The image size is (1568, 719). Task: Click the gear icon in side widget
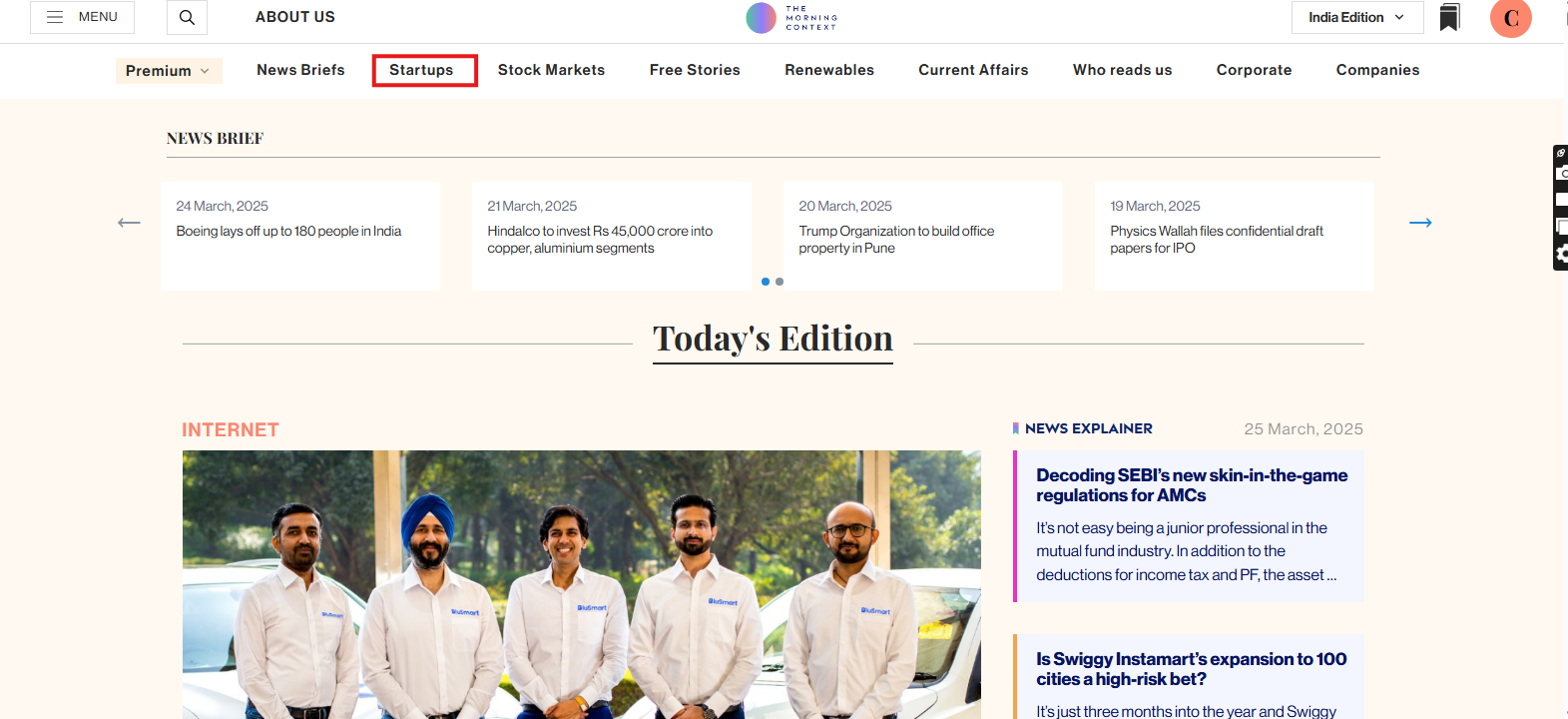coord(1561,255)
